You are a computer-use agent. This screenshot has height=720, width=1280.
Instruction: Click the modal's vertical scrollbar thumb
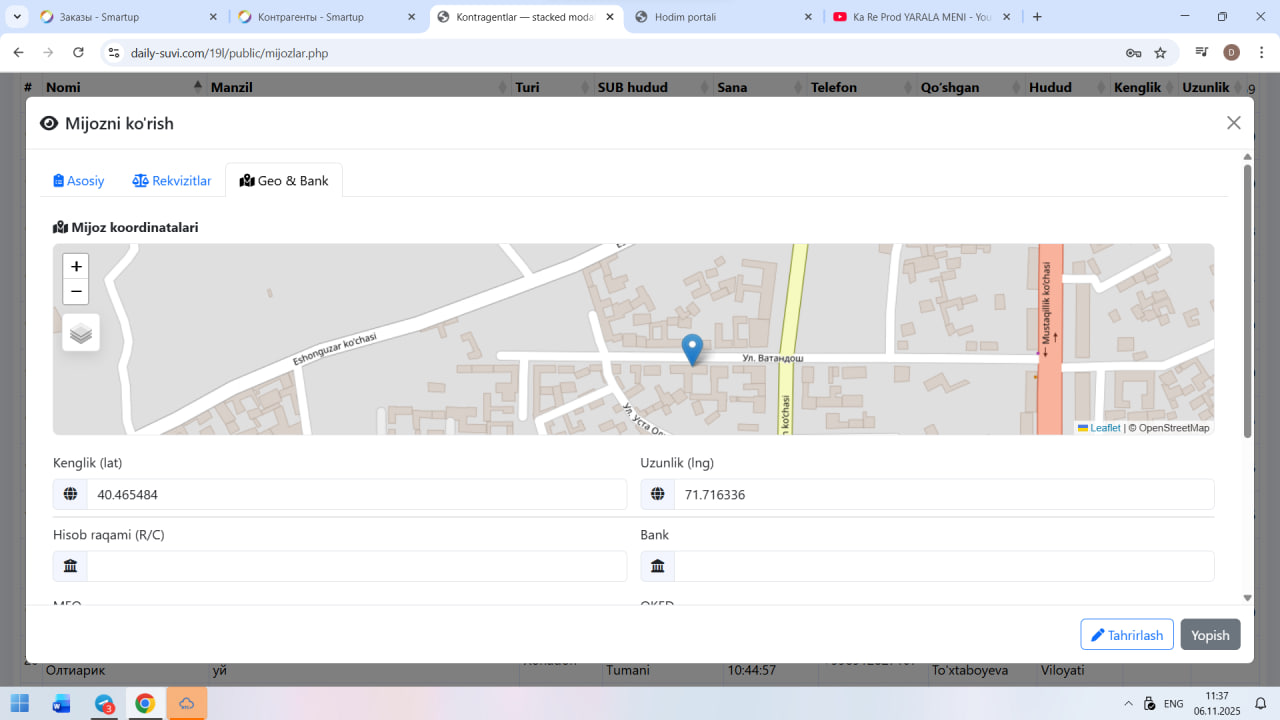tap(1247, 300)
